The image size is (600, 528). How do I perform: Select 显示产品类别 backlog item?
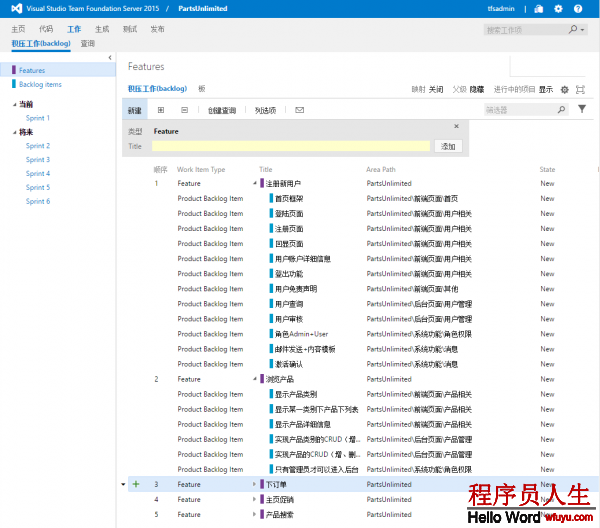[296, 394]
